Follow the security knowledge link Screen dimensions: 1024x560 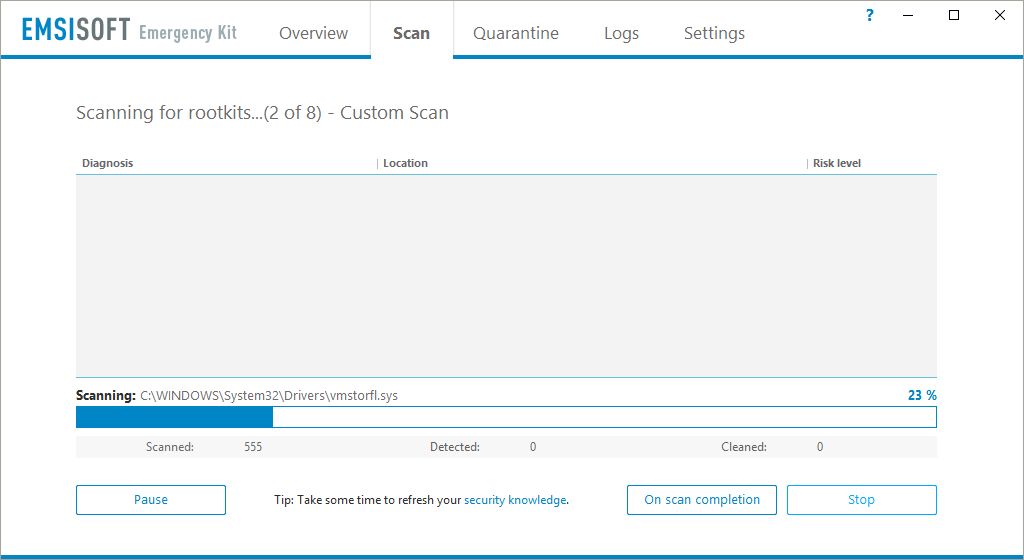click(x=515, y=500)
